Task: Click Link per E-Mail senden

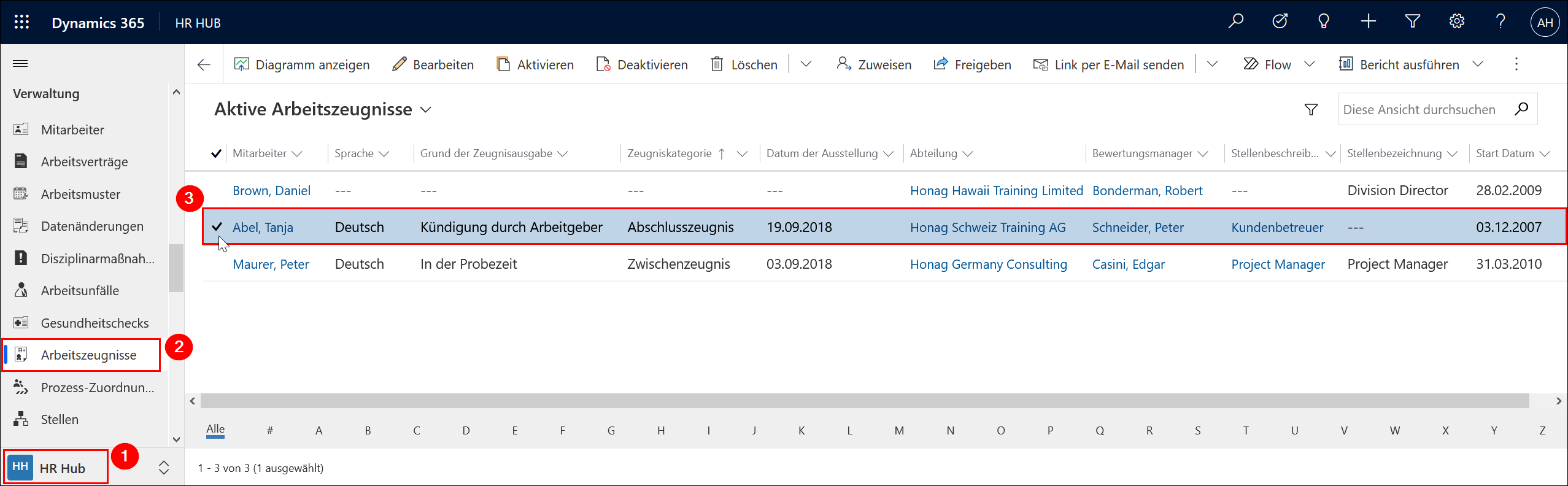Action: tap(1108, 64)
